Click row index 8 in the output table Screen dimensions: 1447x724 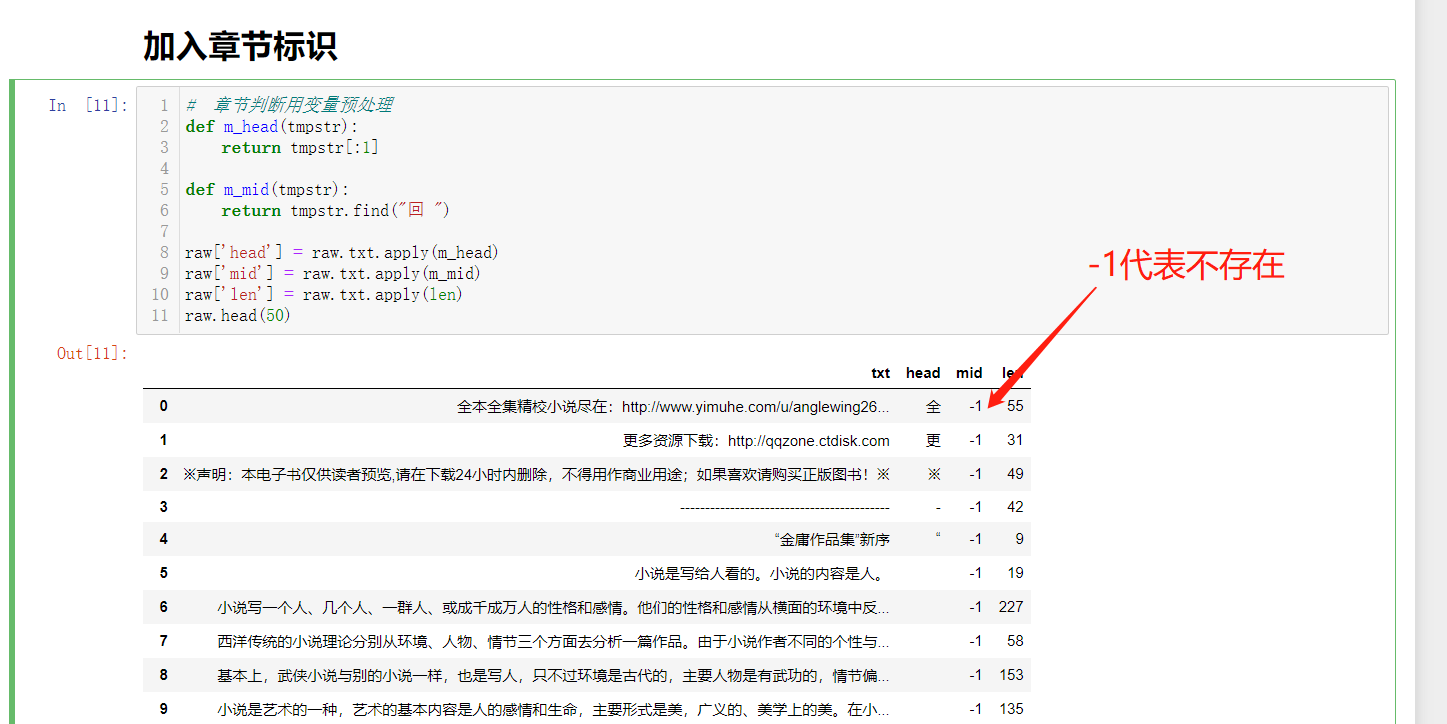click(164, 675)
